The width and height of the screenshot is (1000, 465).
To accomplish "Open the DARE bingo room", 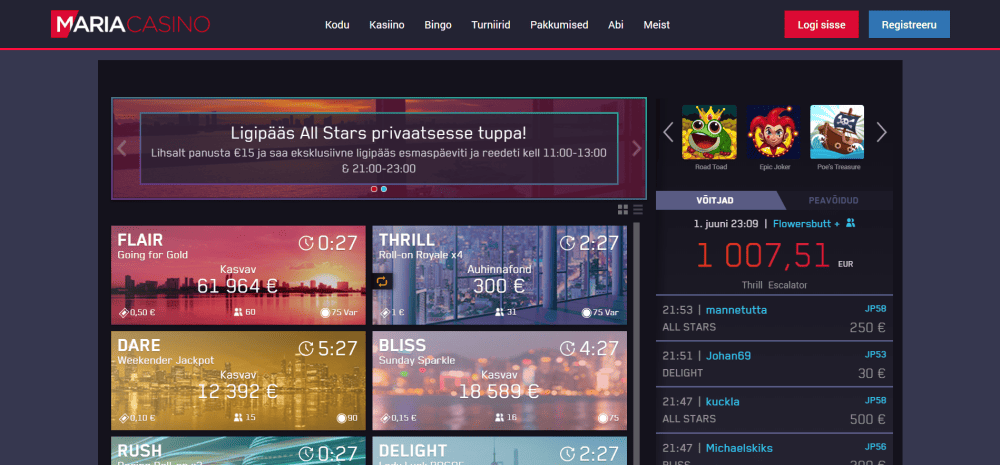I will [x=238, y=380].
